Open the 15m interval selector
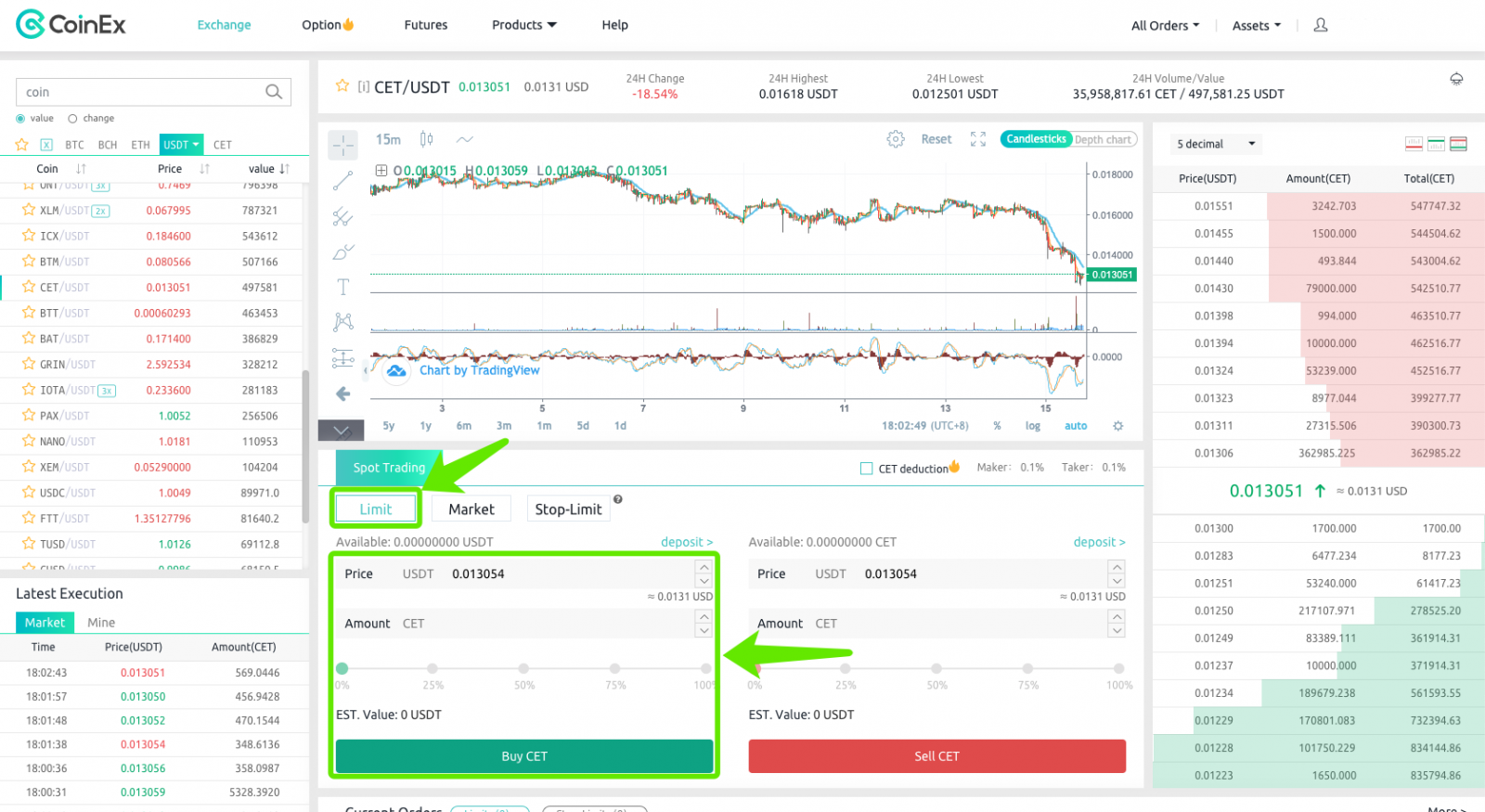 click(x=388, y=139)
